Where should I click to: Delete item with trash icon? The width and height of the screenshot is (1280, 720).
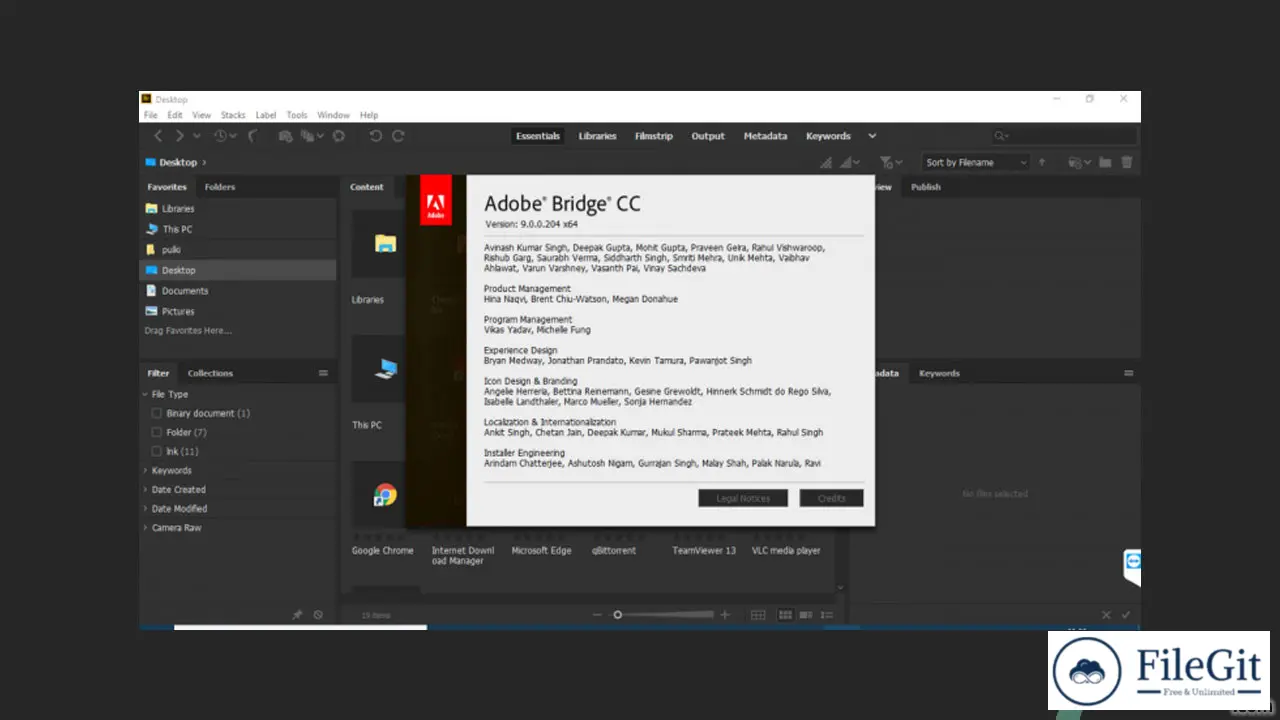(x=1127, y=162)
